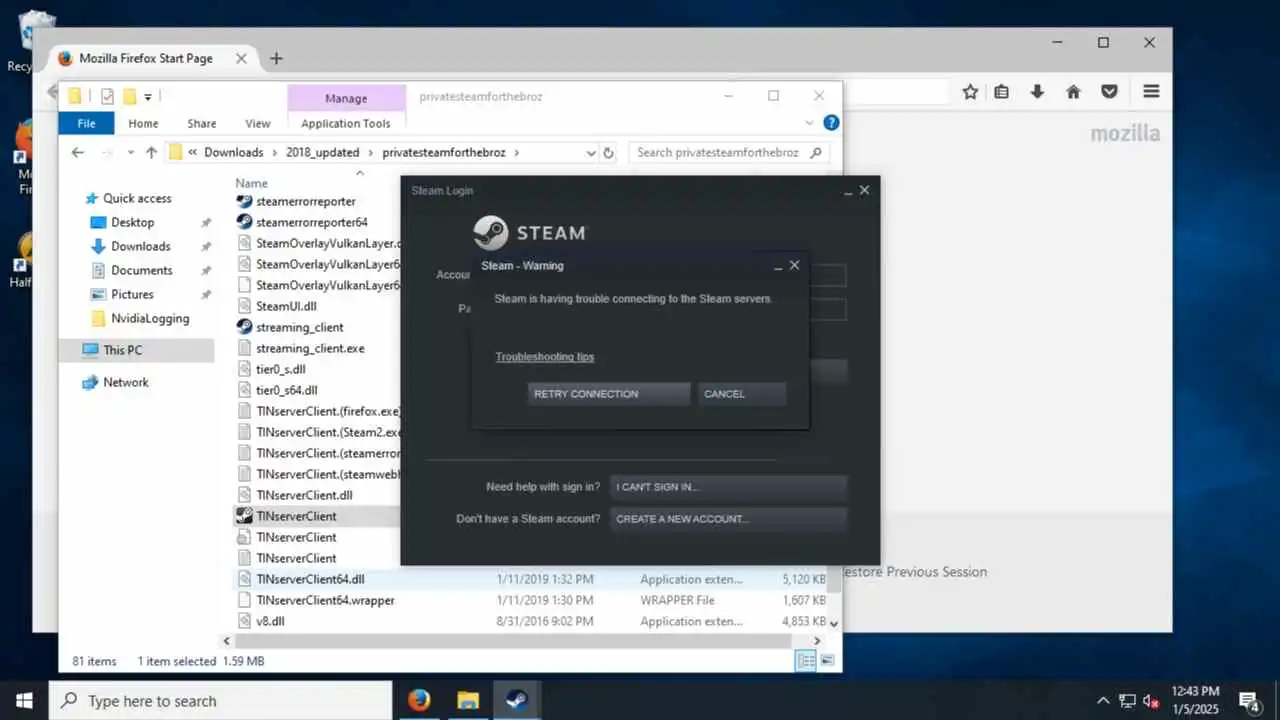The height and width of the screenshot is (720, 1280).
Task: Open Firefox downloads arrow icon
Action: tap(1037, 92)
